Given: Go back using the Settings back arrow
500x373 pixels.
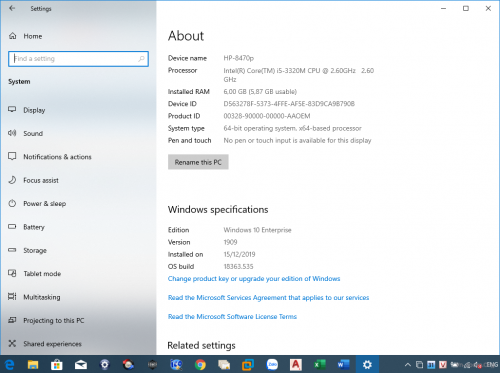Looking at the screenshot, I should click(x=12, y=8).
